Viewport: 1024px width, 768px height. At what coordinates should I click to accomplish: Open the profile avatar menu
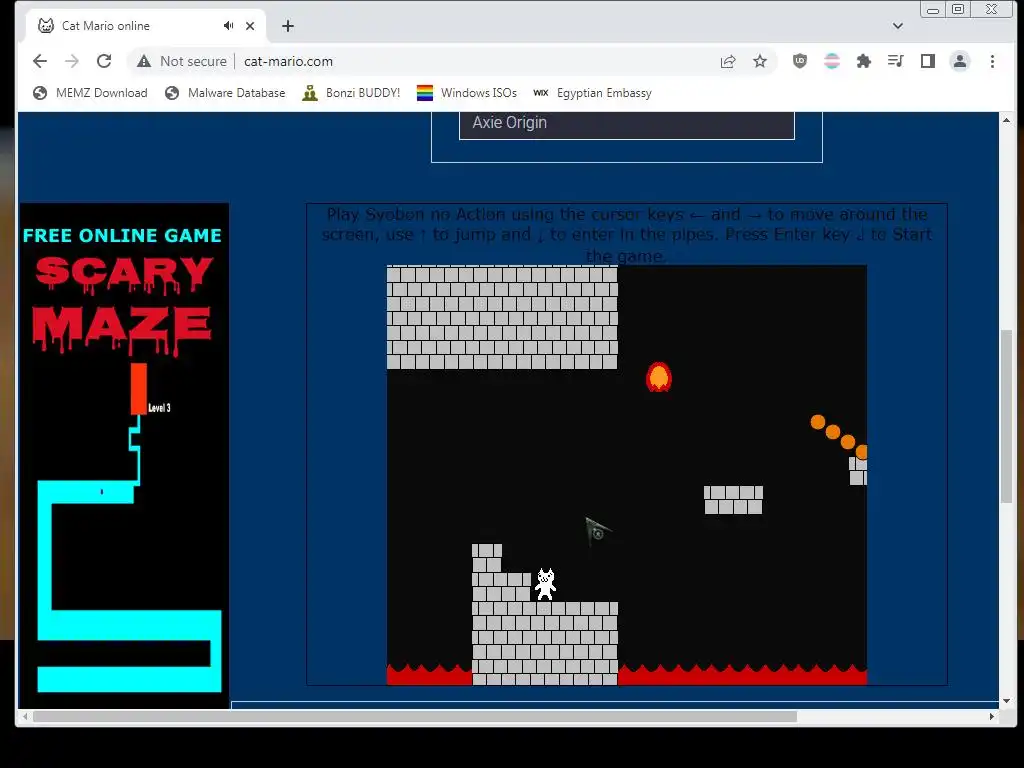(960, 61)
